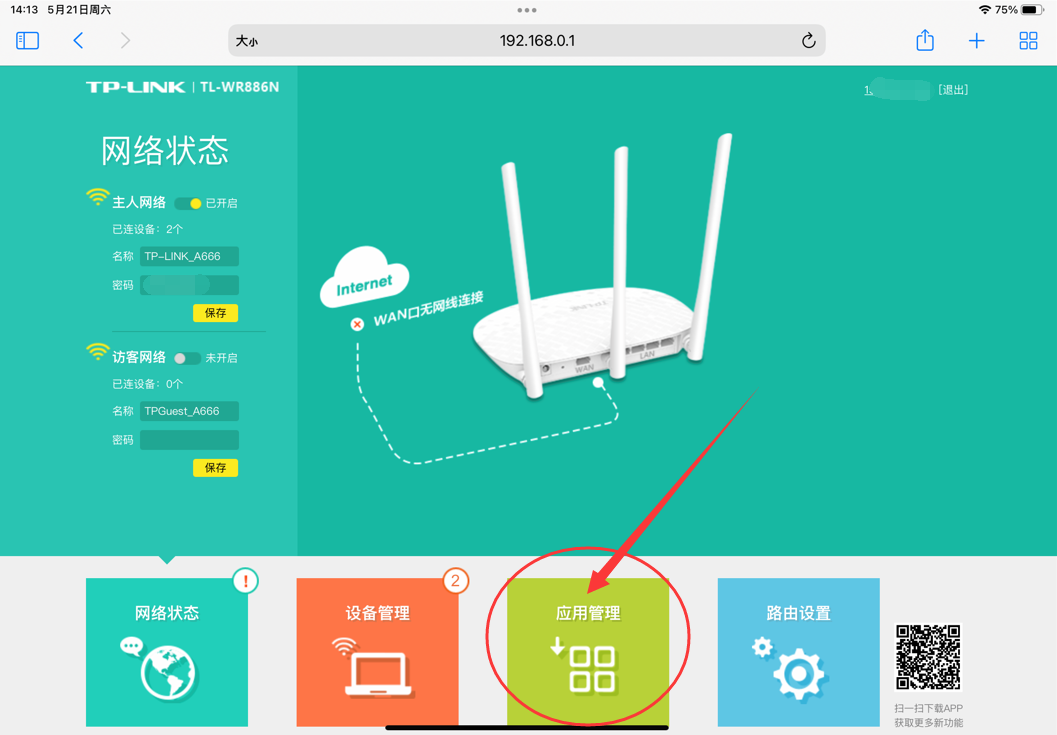Screen dimensions: 1057x735
Task: Open the share sheet icon
Action: (x=925, y=40)
